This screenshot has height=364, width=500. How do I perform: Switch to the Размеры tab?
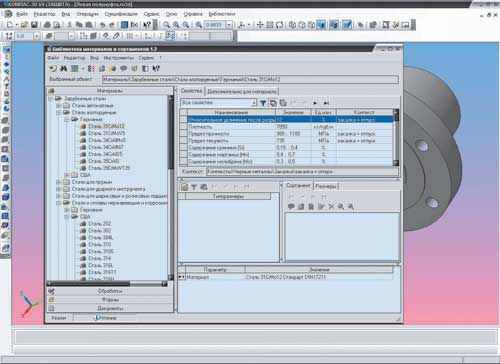326,186
